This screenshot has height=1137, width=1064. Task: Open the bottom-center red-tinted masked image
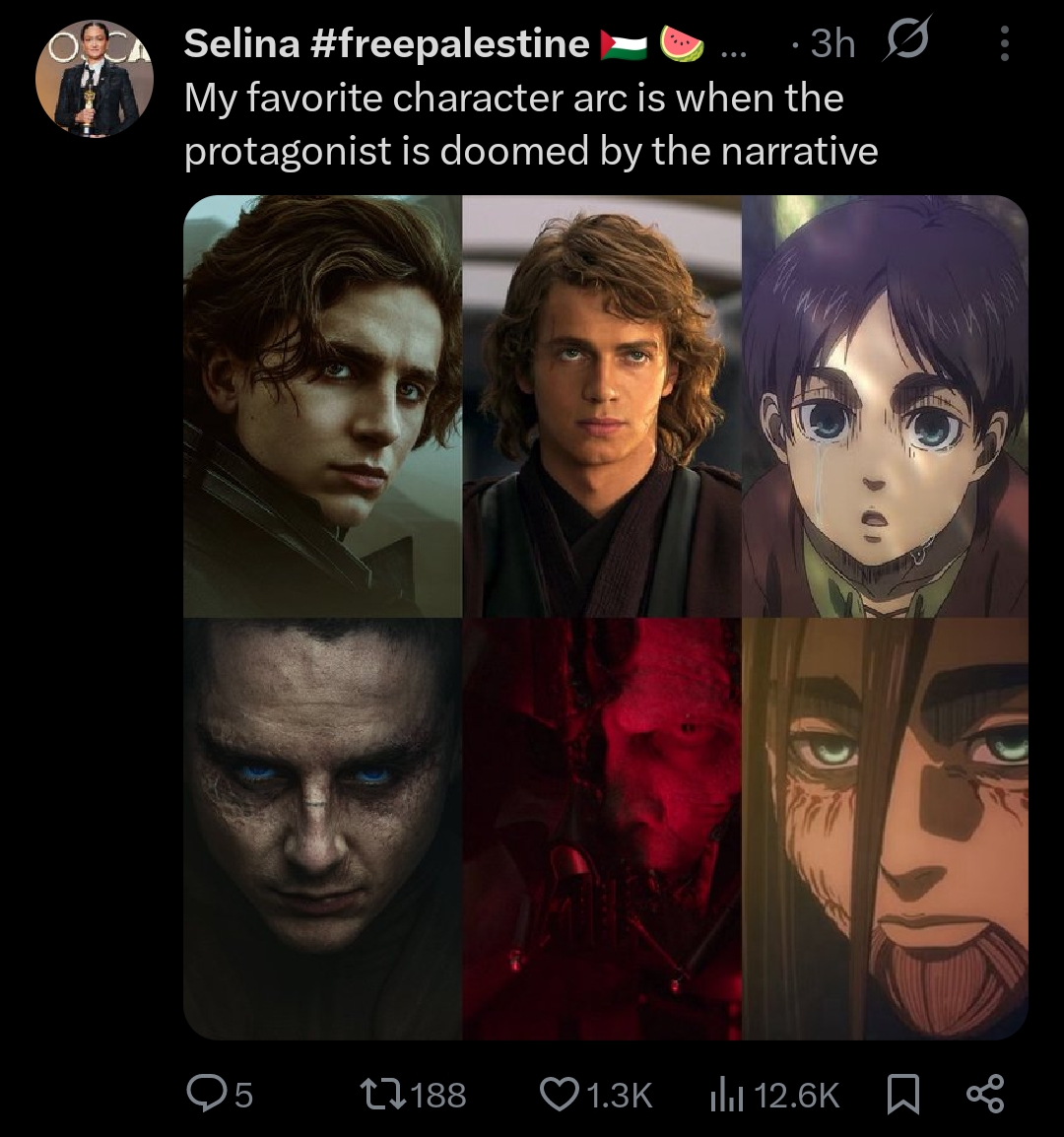pyautogui.click(x=602, y=828)
